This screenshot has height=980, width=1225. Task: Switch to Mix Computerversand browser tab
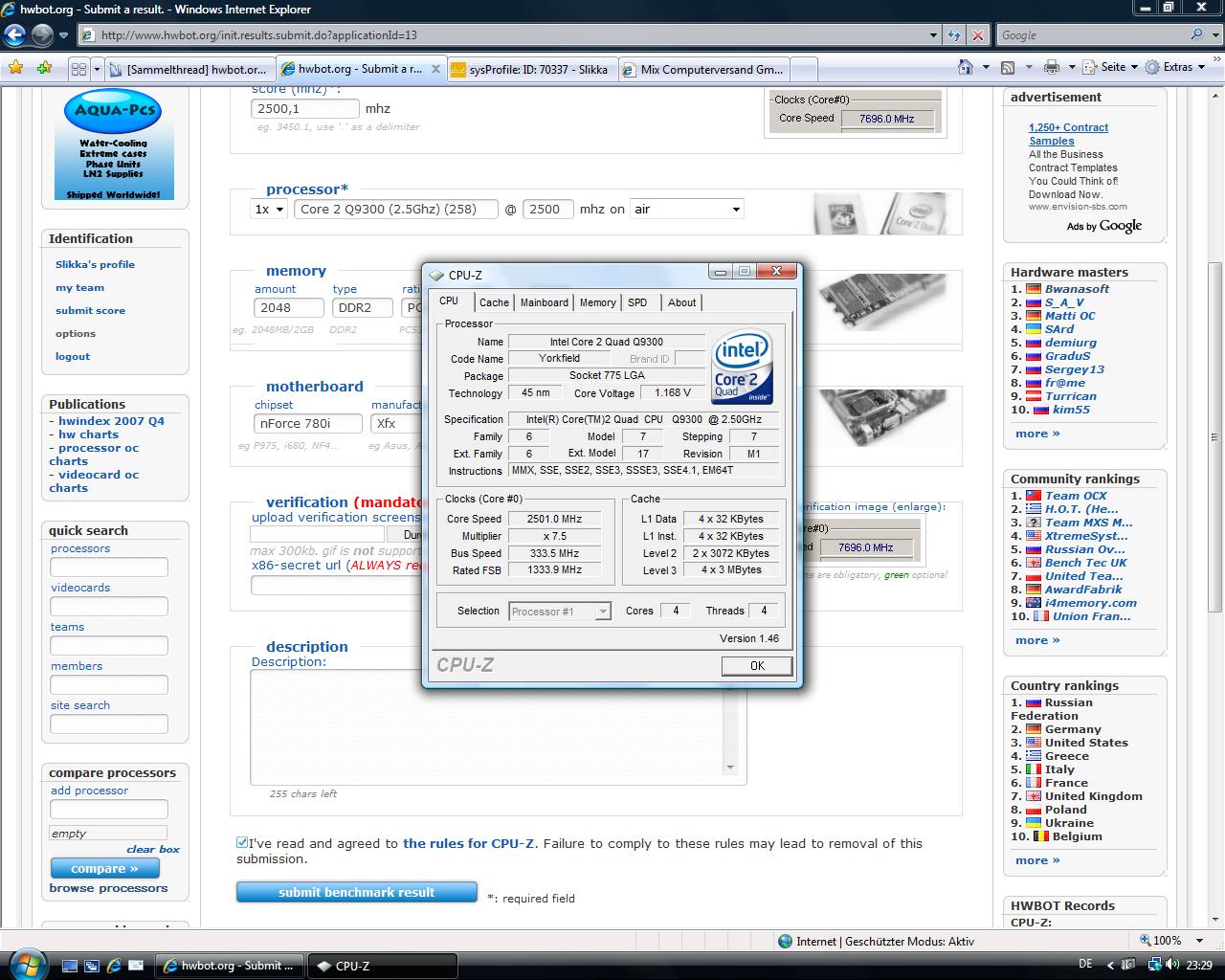tap(703, 69)
